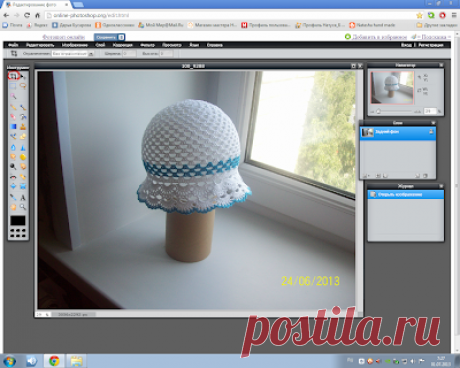Viewport: 460px width, 368px height.
Task: Open the Изображение menu
Action: 75,45
